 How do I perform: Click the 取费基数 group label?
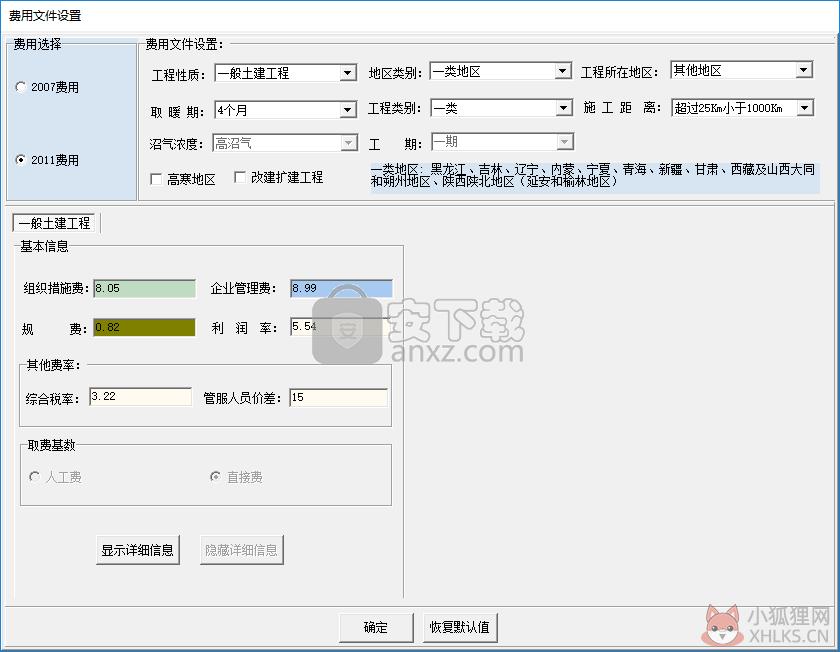pos(51,445)
